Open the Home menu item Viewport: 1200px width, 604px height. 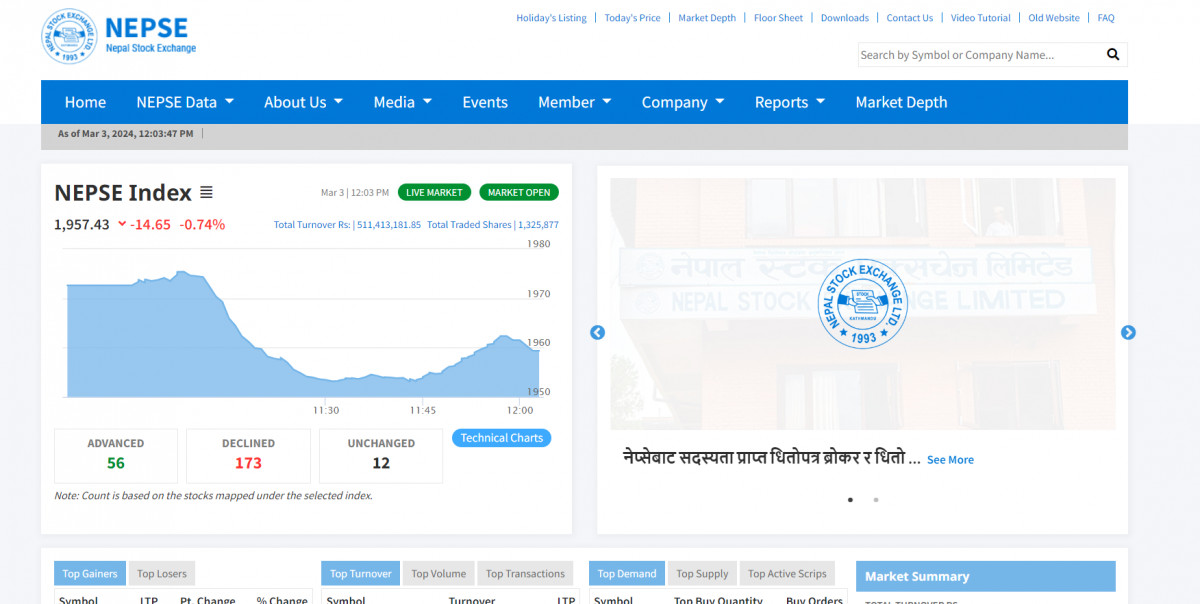pyautogui.click(x=85, y=102)
